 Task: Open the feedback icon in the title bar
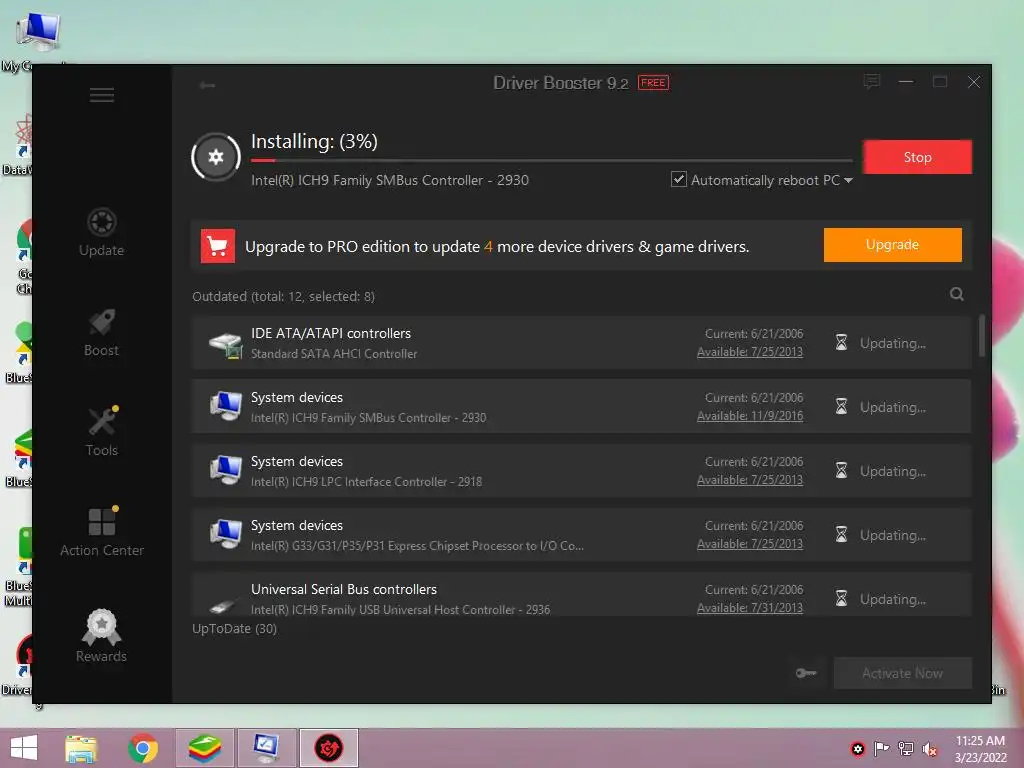(x=871, y=82)
